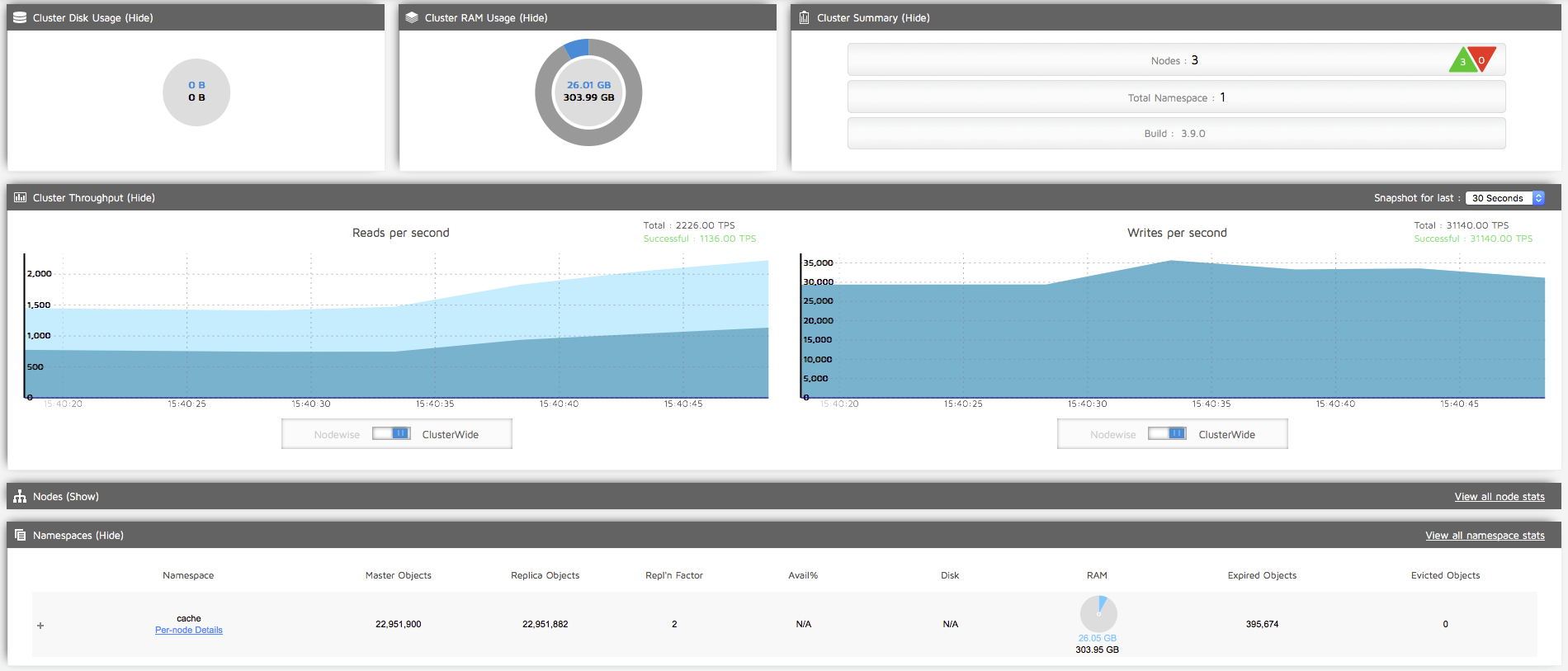This screenshot has width=1568, height=671.
Task: Open View all namespace stats link
Action: pyautogui.click(x=1485, y=535)
